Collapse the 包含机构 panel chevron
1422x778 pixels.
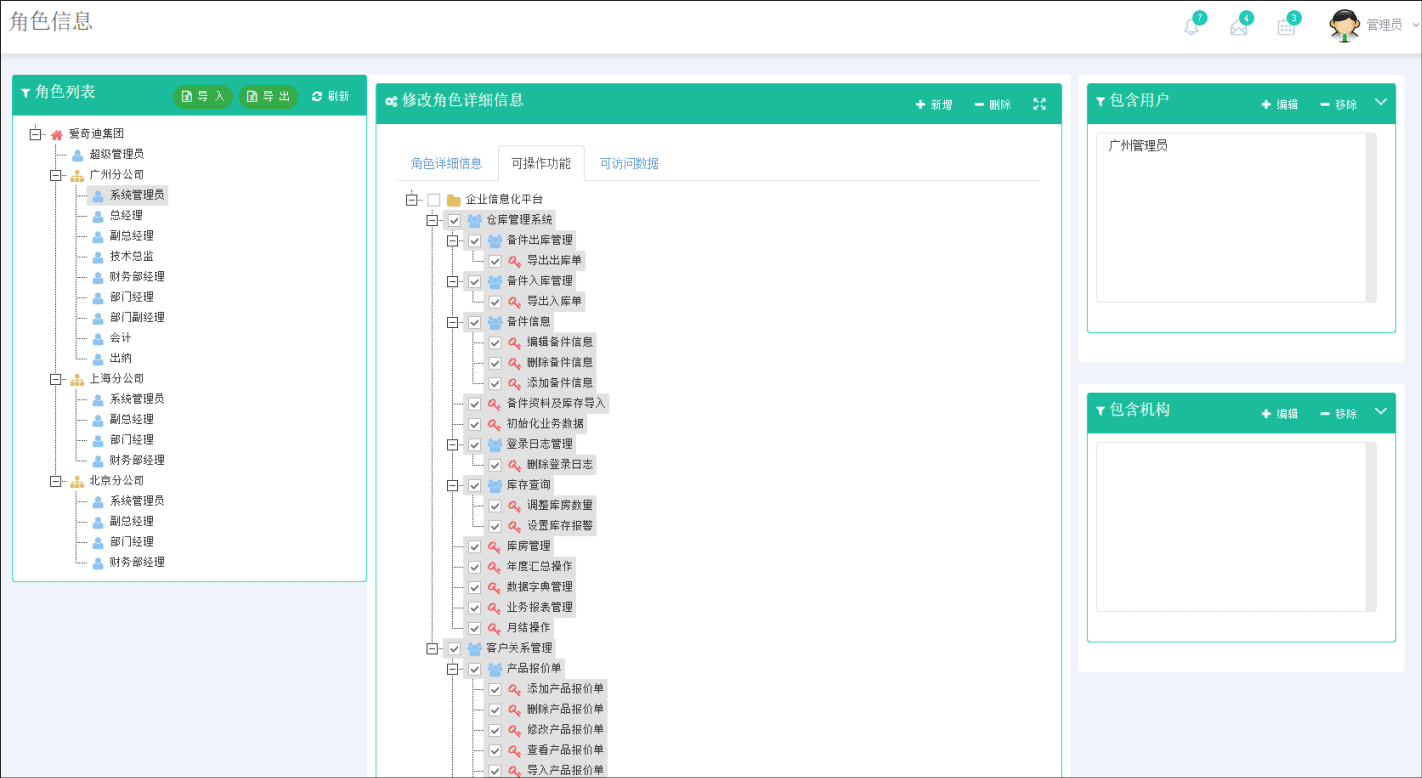click(x=1381, y=411)
